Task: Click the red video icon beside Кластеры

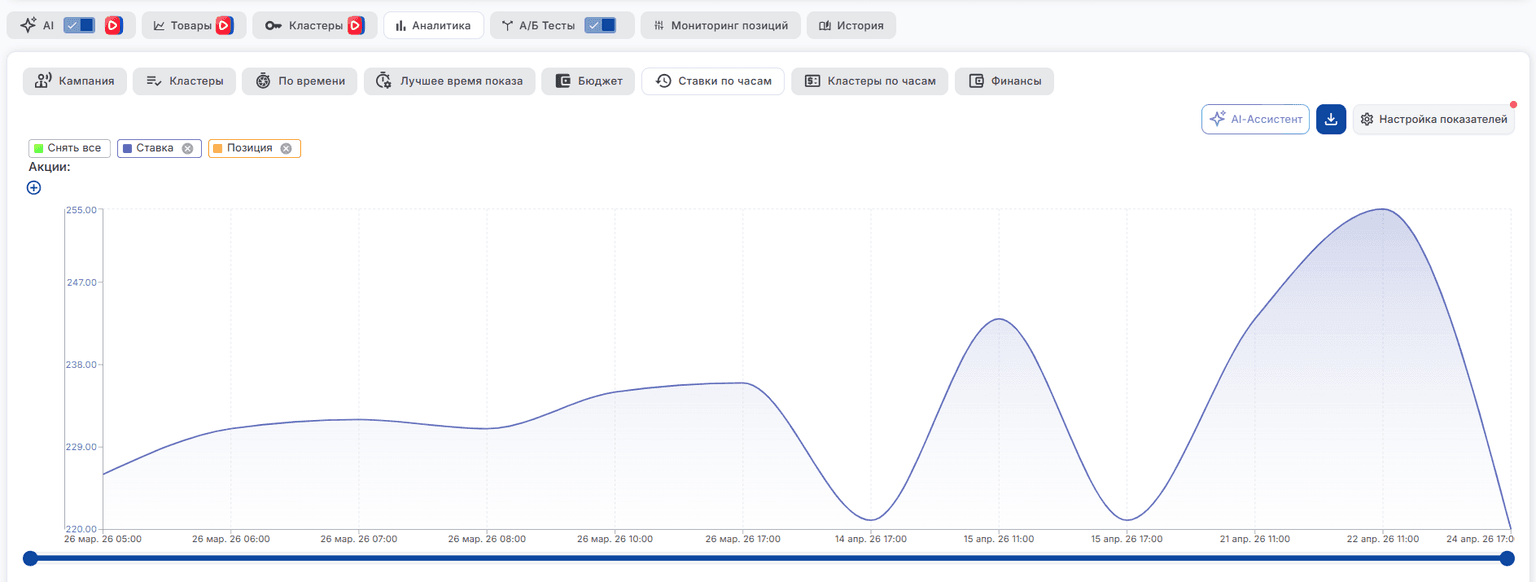Action: [356, 25]
